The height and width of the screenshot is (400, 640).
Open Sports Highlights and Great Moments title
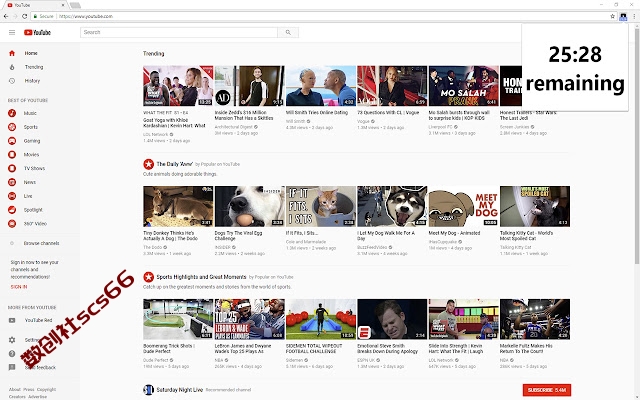pos(201,277)
